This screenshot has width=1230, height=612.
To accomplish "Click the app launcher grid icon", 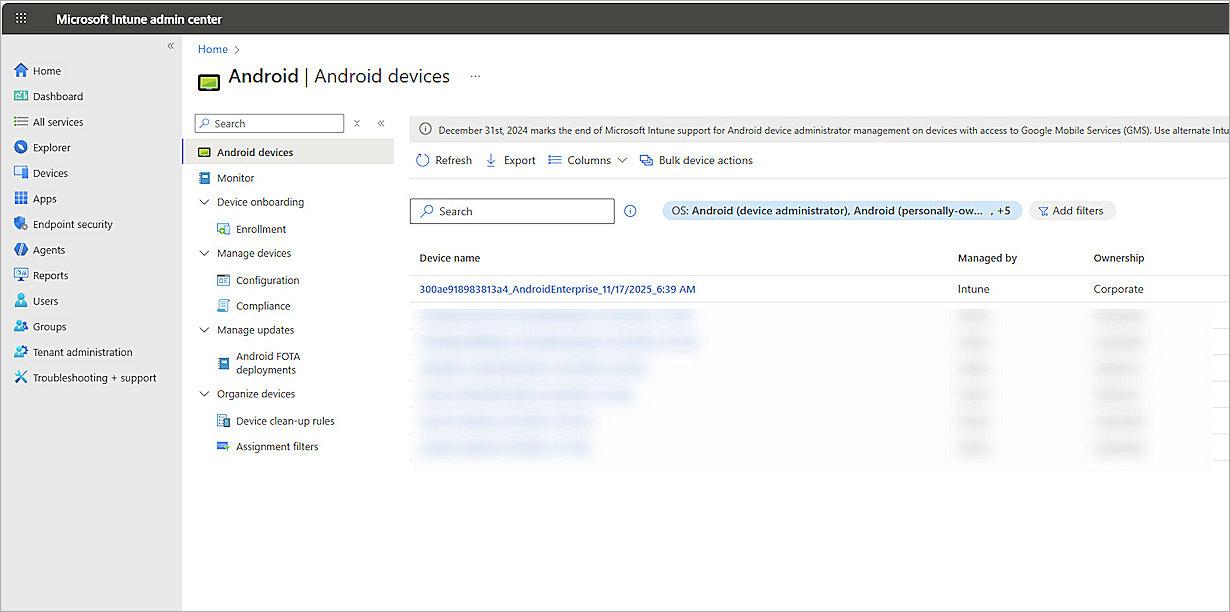I will tap(20, 18).
